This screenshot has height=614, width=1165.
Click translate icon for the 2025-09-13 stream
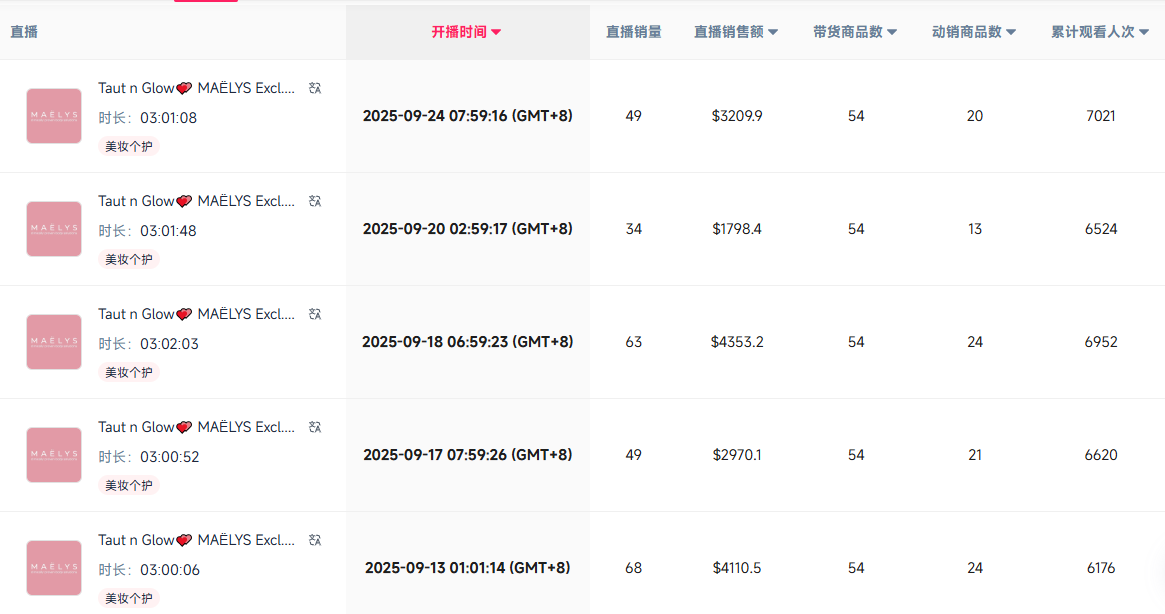pos(315,540)
